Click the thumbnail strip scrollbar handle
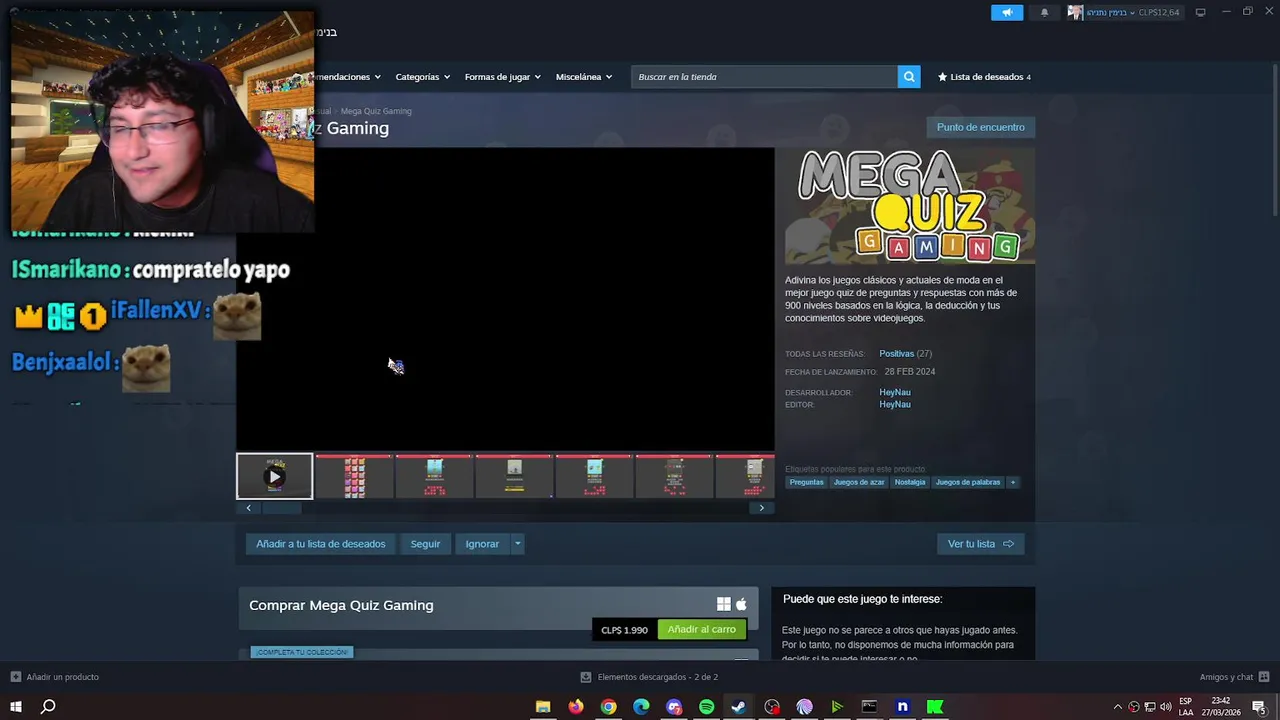 [x=281, y=508]
